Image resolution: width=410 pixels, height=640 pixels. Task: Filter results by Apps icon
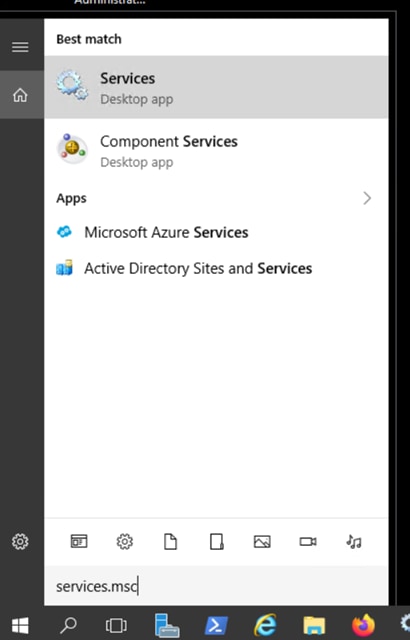pos(79,541)
